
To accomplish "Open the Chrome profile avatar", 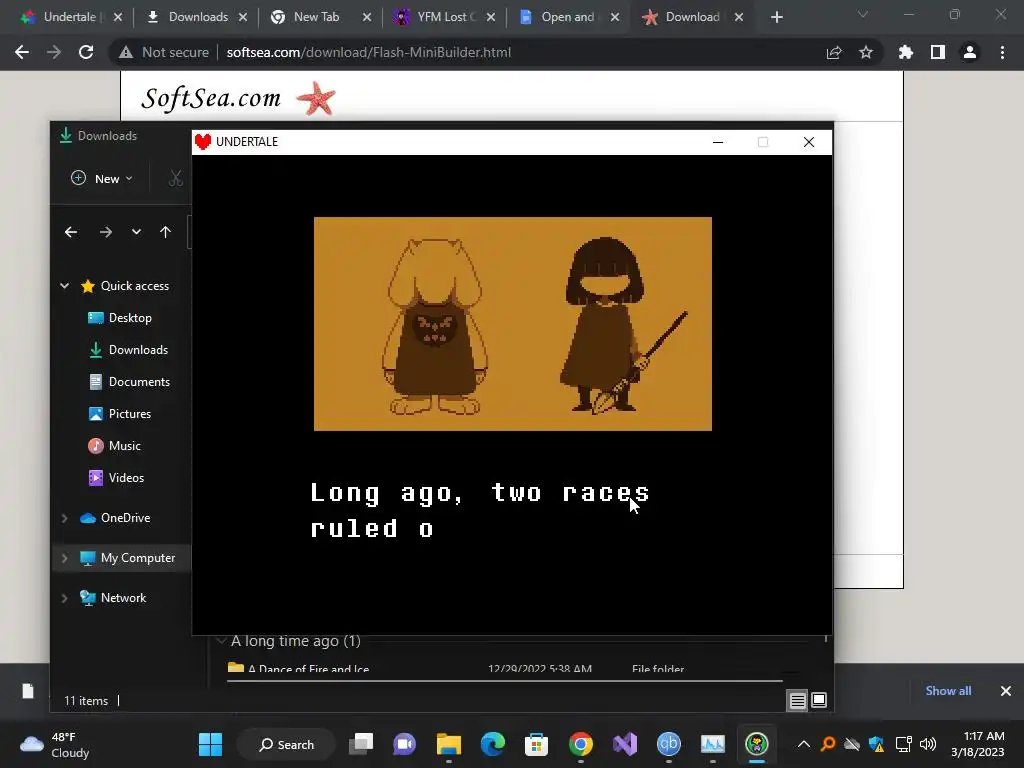I will pos(970,52).
